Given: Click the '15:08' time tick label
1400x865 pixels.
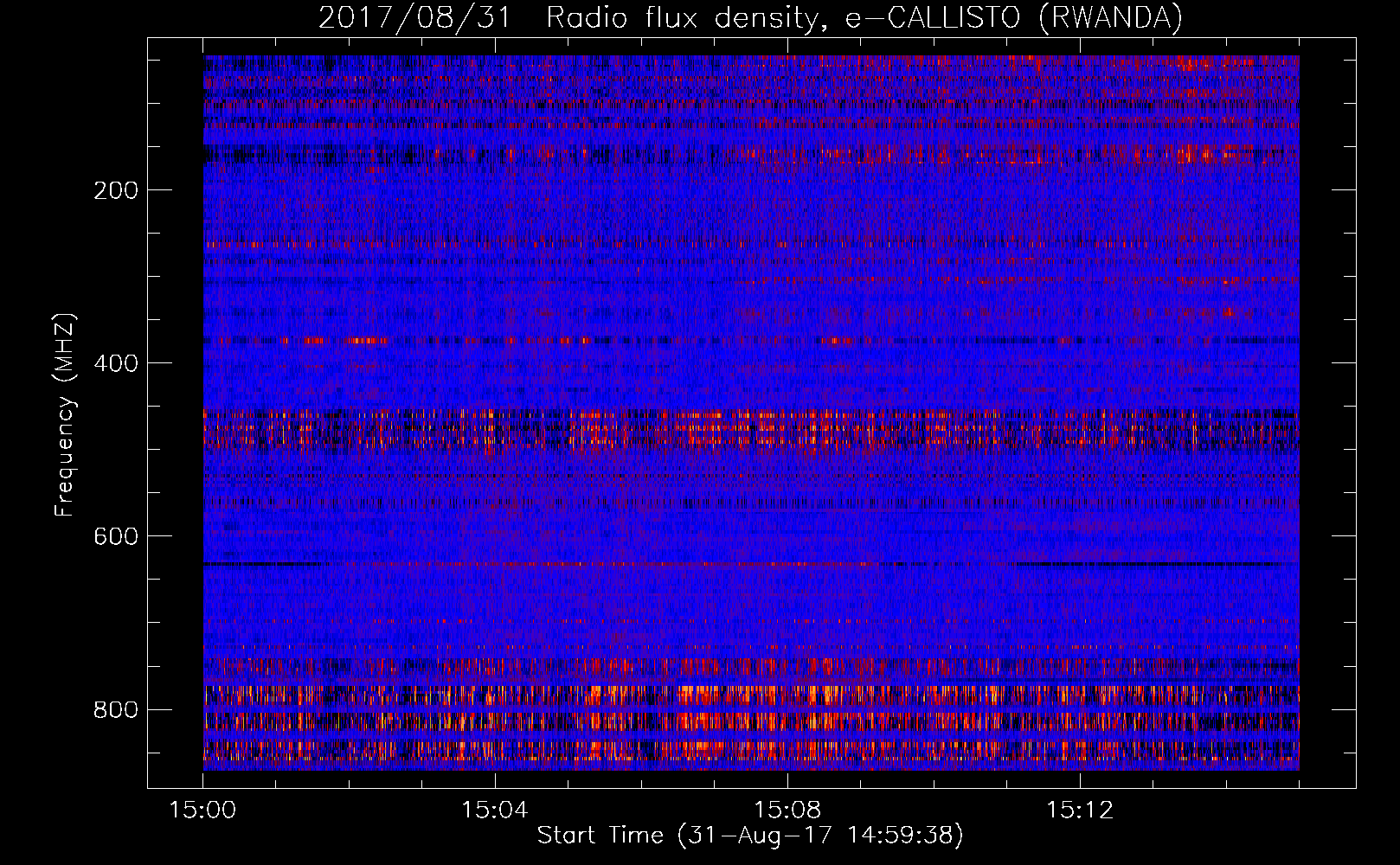Looking at the screenshot, I should (787, 811).
